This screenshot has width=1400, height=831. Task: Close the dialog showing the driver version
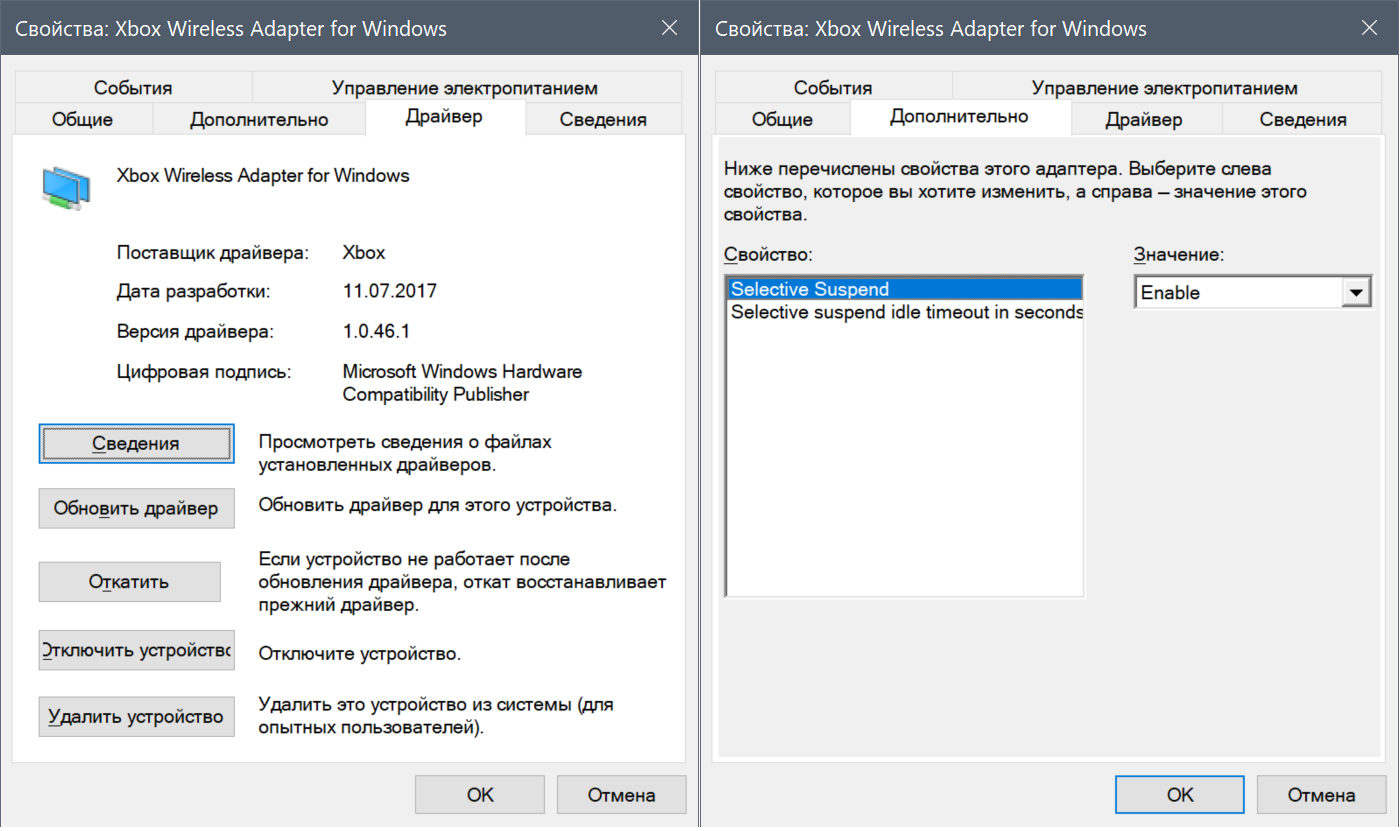click(x=670, y=28)
